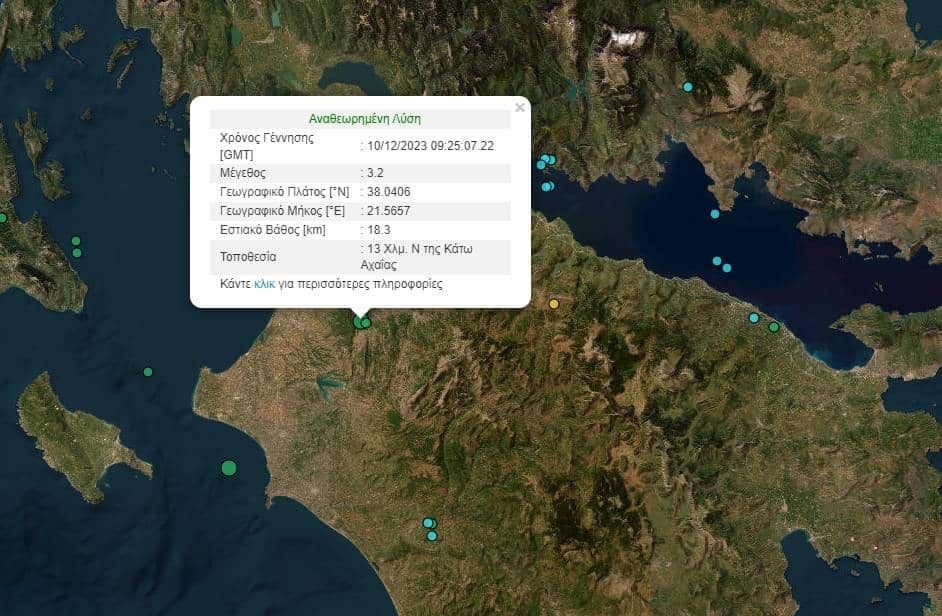
Task: Click the green popup title "Αναθεωρημένη Λύση"
Action: coord(364,118)
